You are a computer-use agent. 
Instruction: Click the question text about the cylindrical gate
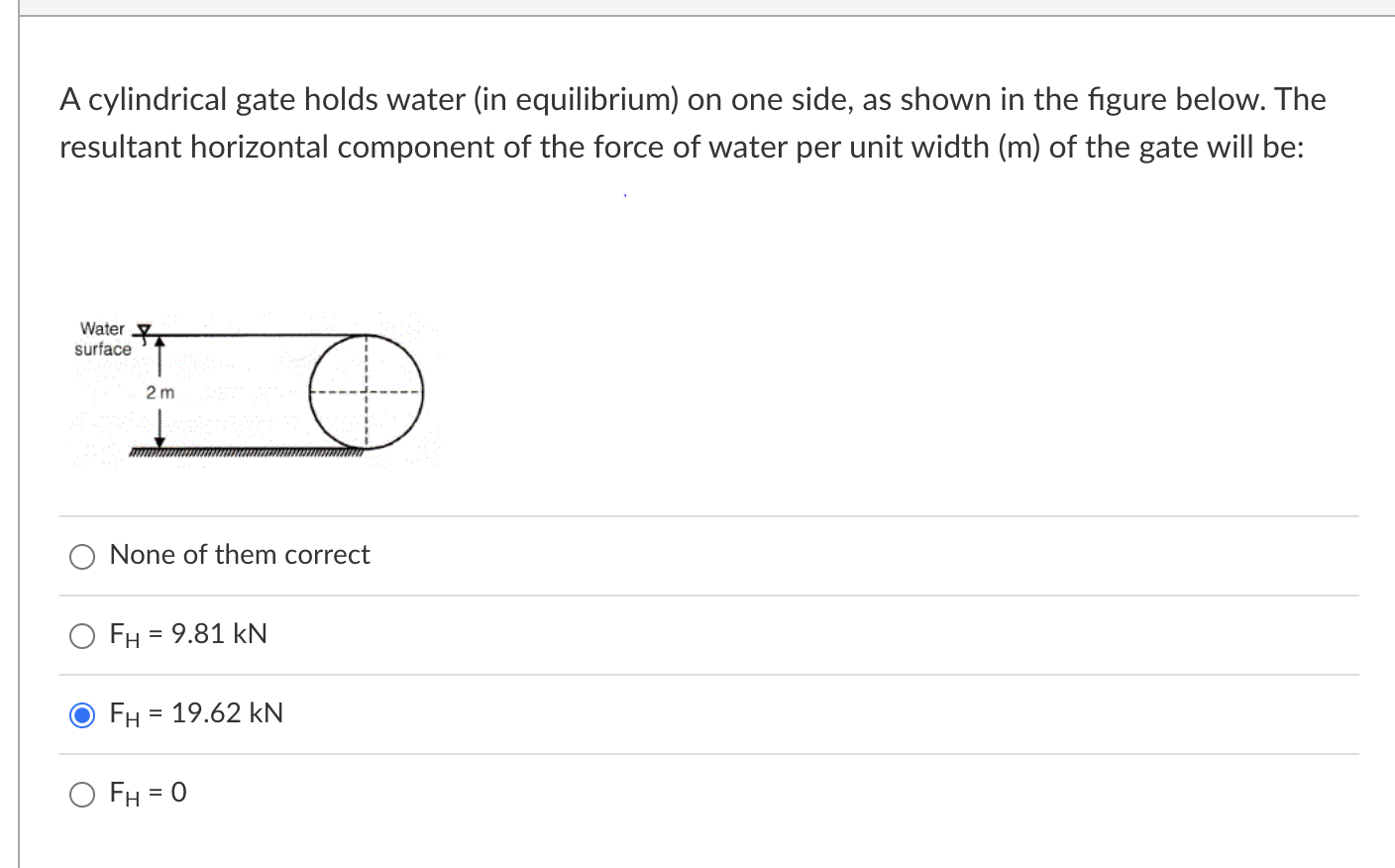594,122
